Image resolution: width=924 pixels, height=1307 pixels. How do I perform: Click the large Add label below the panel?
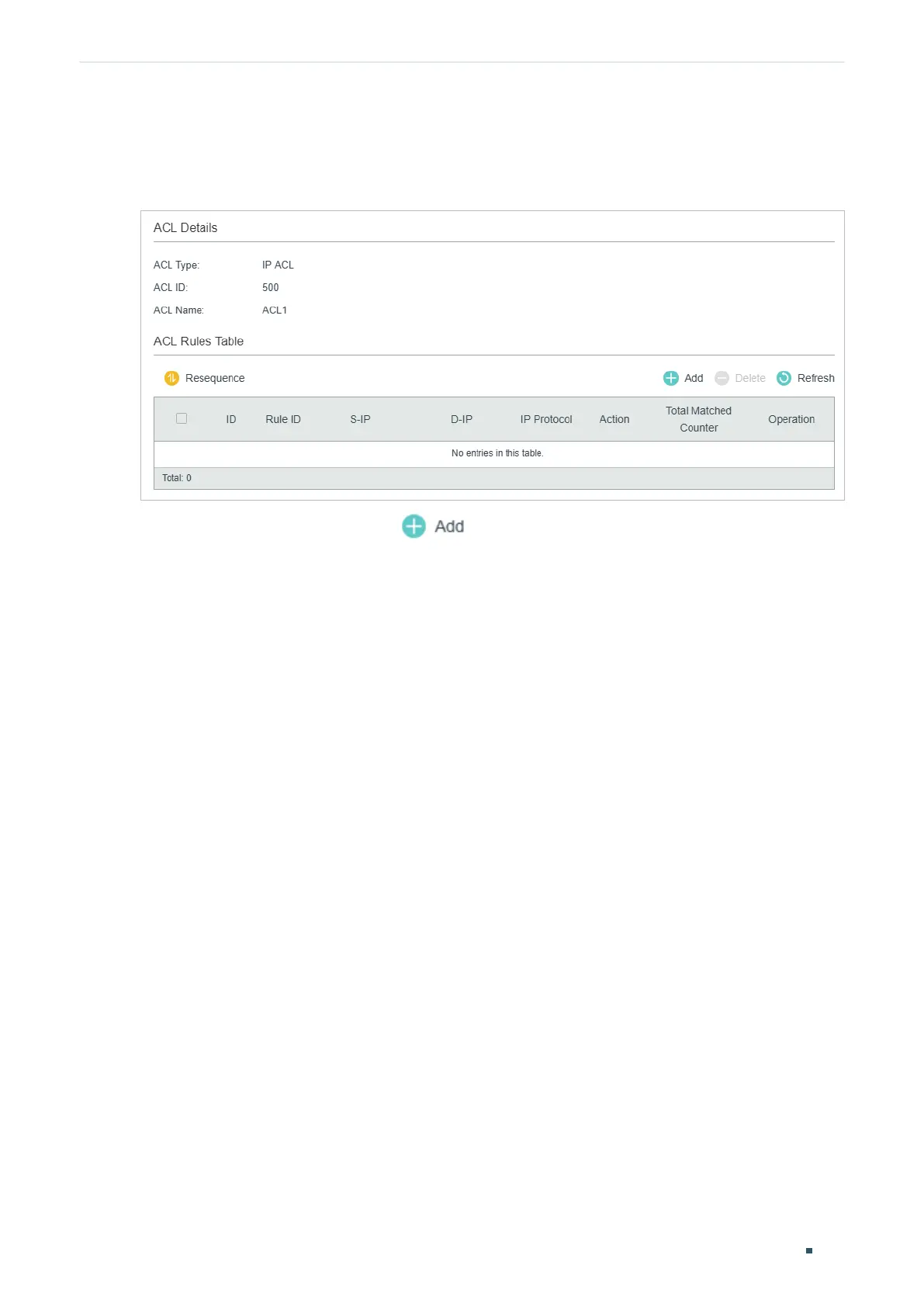click(449, 526)
